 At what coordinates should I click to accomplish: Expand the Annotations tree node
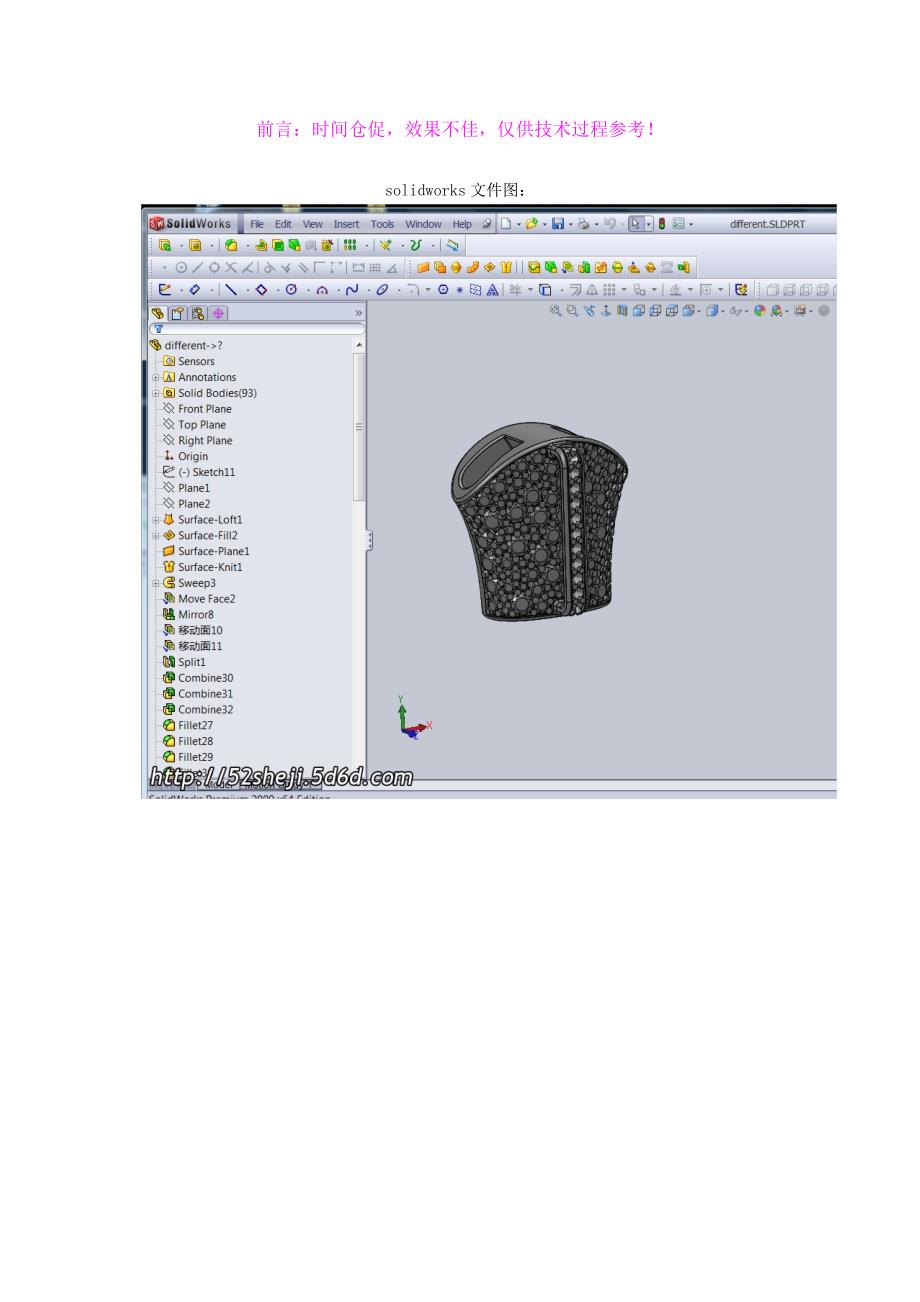(156, 378)
